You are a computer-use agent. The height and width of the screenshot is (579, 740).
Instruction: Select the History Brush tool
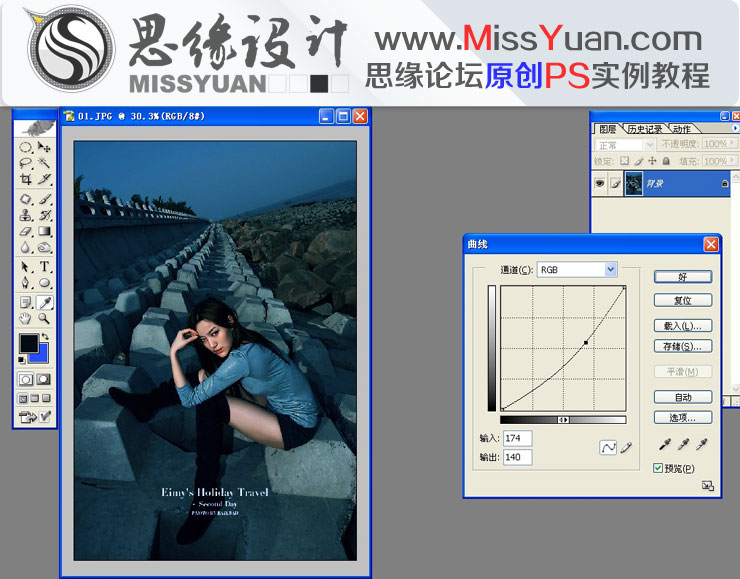44,215
